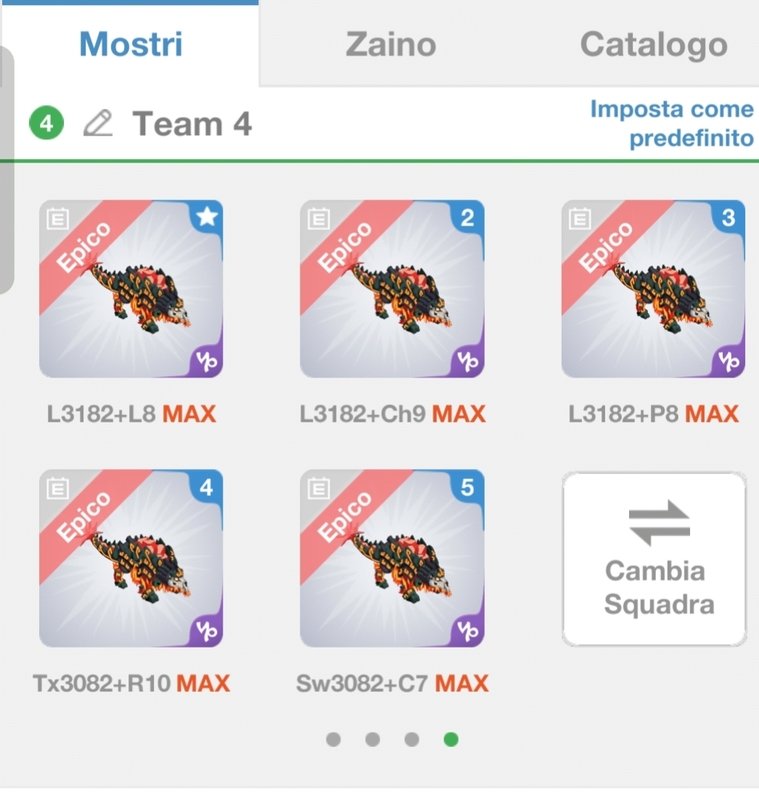Click the pencil icon to rename Team 4
Screen dimensions: 759x800
[x=97, y=124]
